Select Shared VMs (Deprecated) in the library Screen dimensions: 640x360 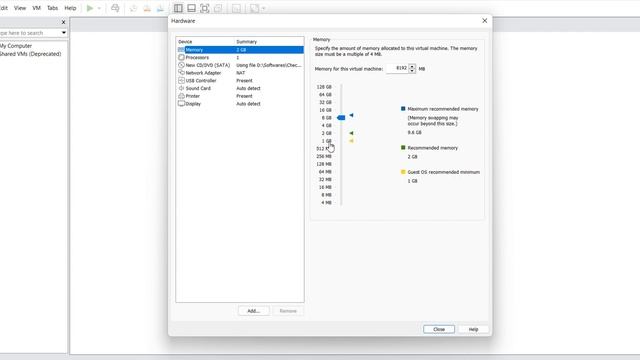click(31, 53)
